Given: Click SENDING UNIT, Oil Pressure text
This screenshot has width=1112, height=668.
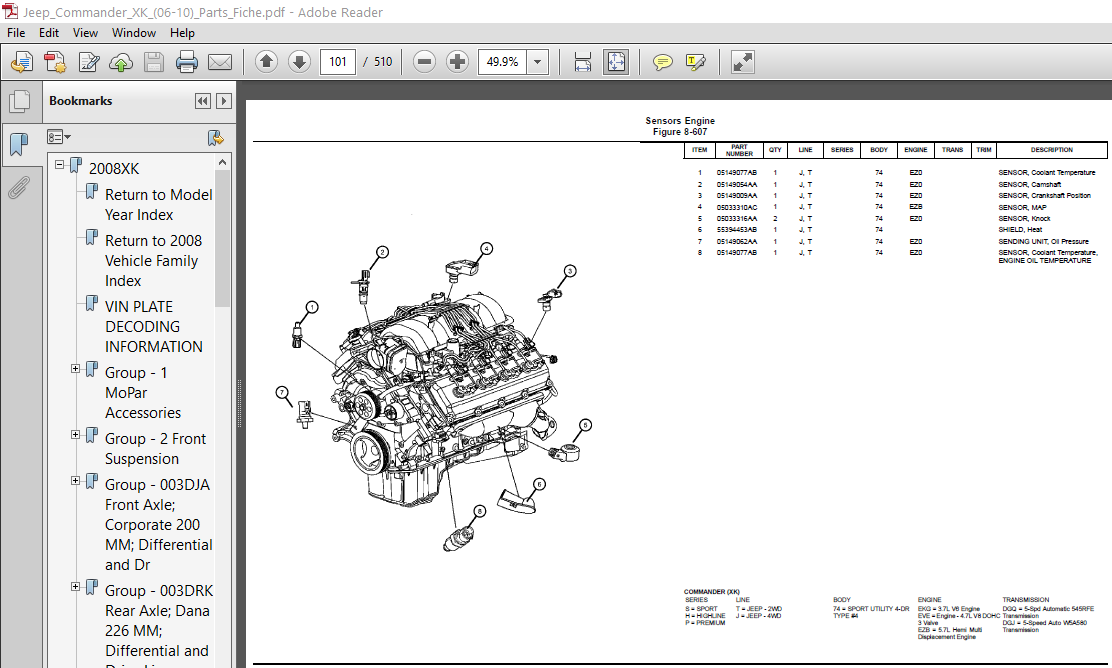Looking at the screenshot, I should [x=1043, y=241].
